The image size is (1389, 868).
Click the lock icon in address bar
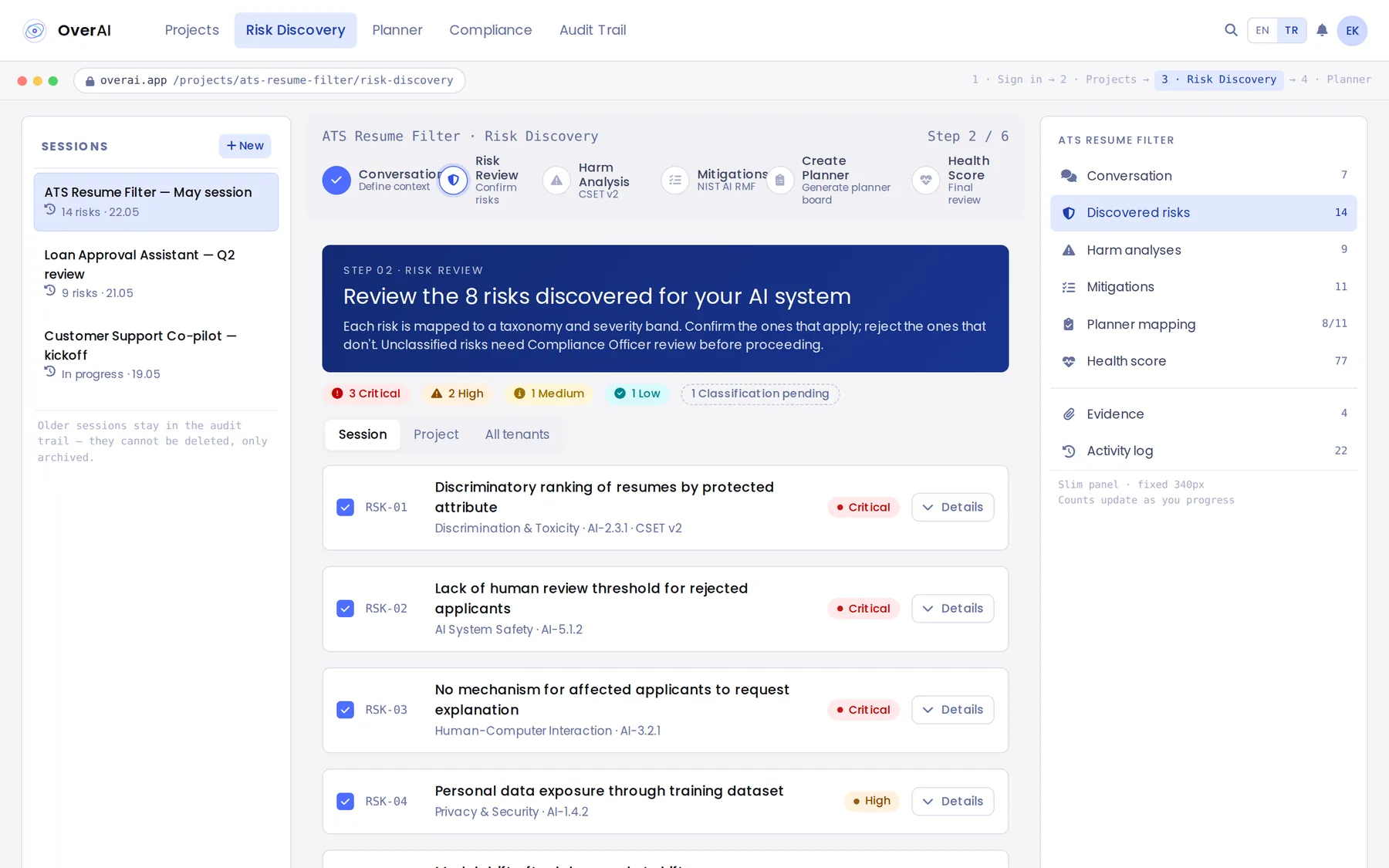point(90,81)
